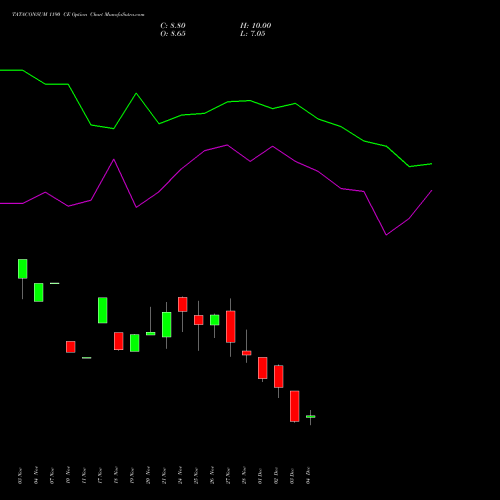Select the red candlestick above 01 Dec
Image resolution: width=500 pixels, height=500 pixels.
[263, 368]
